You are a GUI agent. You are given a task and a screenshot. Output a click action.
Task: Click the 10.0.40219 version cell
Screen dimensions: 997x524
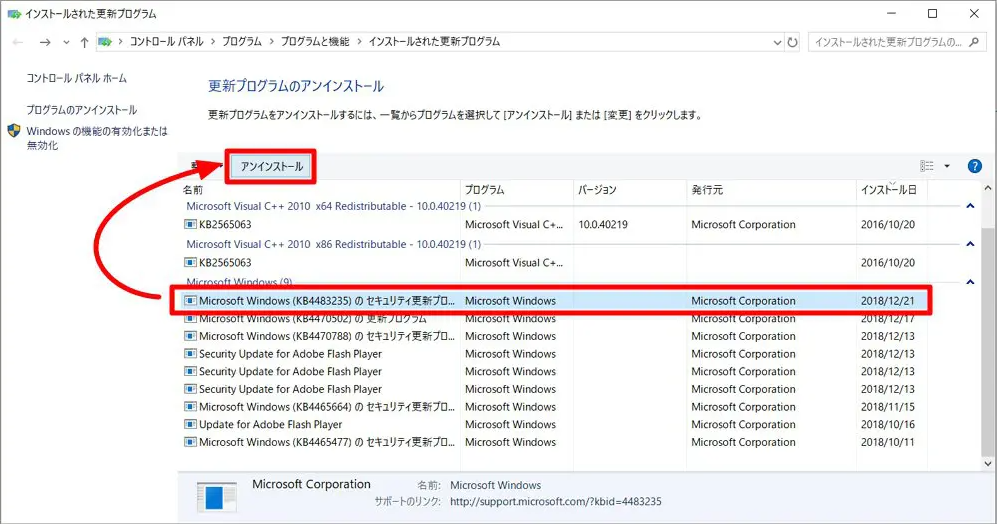click(603, 224)
